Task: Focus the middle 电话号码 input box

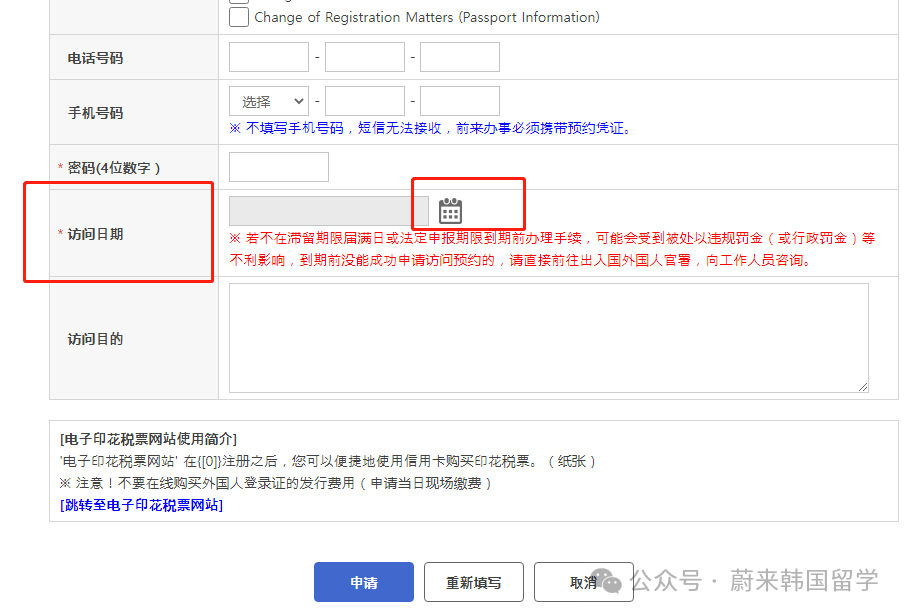Action: 364,57
